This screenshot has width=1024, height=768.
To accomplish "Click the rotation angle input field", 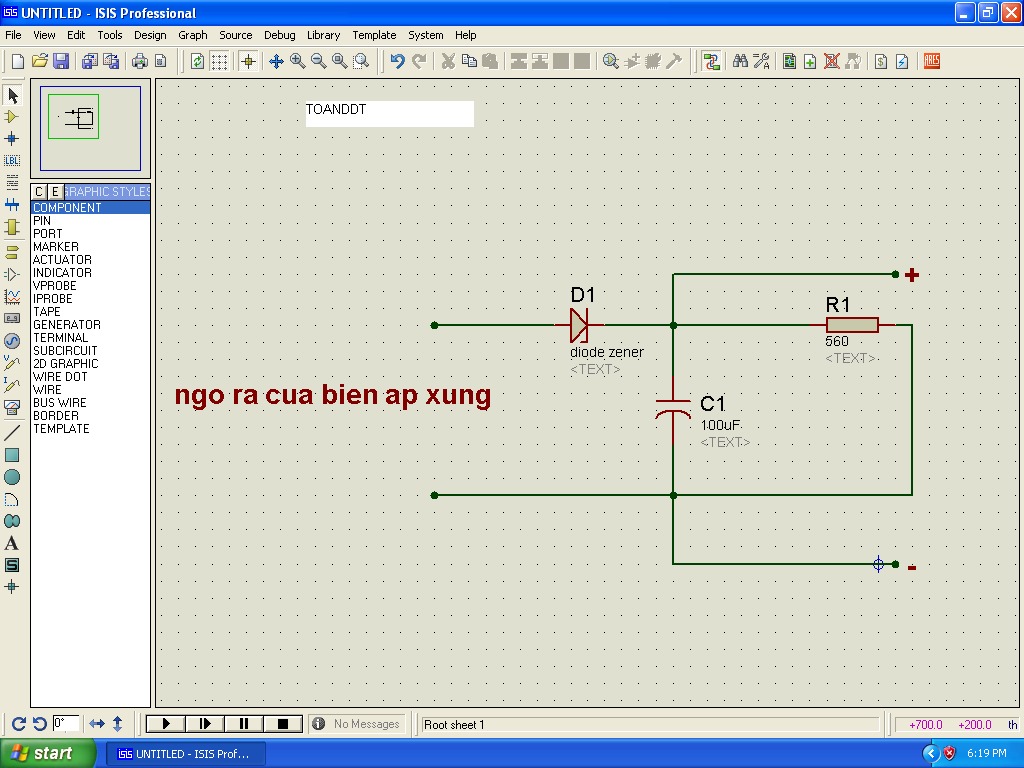I will pyautogui.click(x=66, y=723).
